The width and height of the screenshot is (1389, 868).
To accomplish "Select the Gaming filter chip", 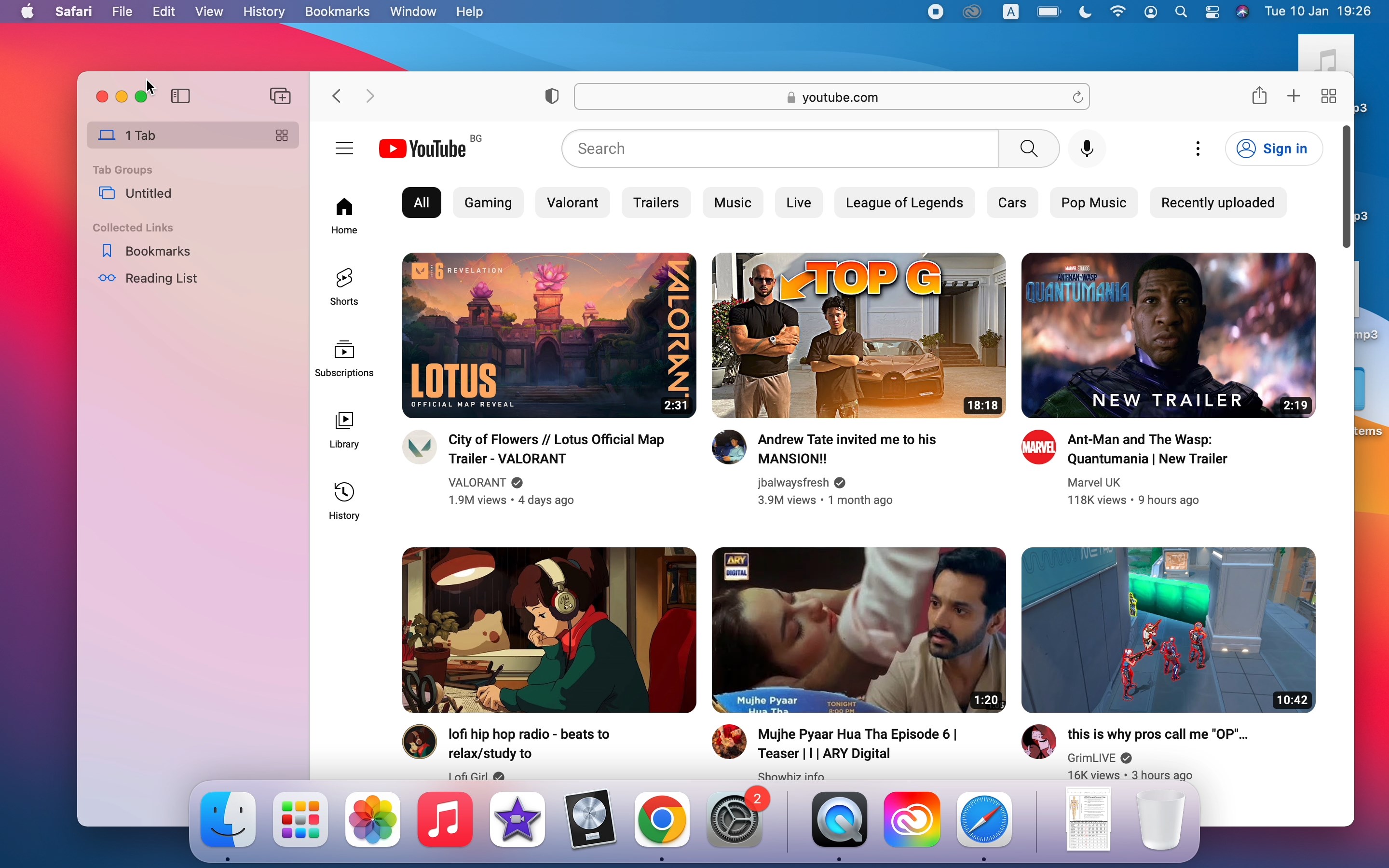I will click(489, 203).
